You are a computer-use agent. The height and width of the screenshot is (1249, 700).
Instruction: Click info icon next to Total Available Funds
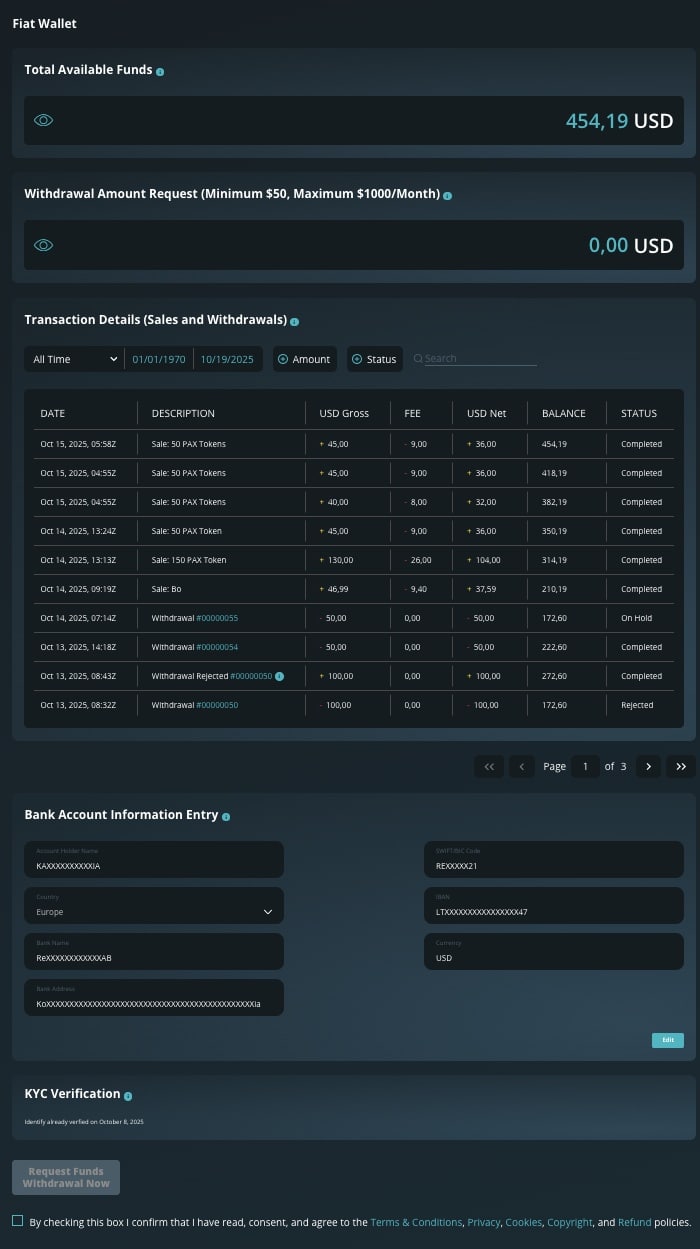click(160, 72)
